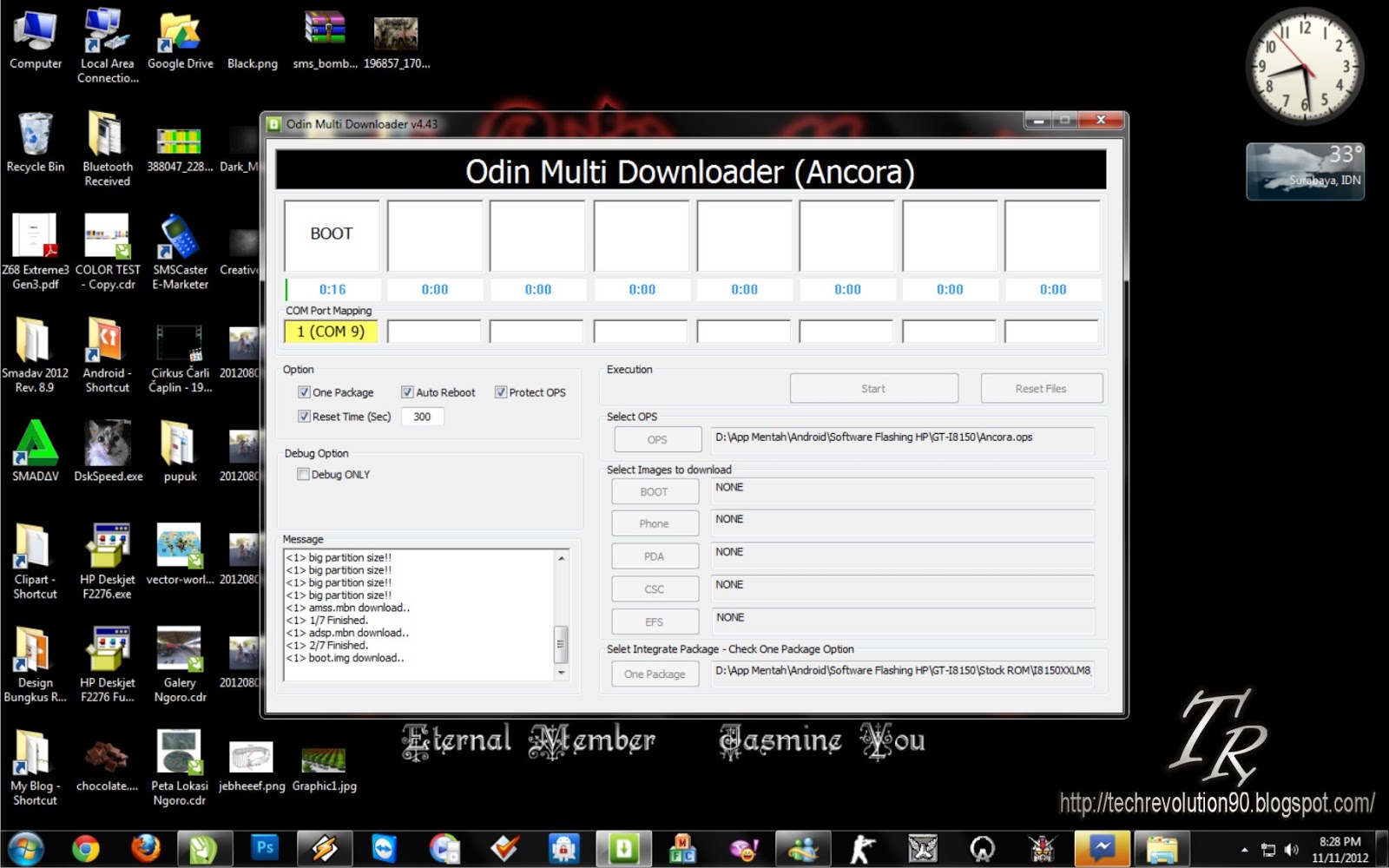The height and width of the screenshot is (868, 1389).
Task: Click the Reset Files button
Action: click(x=1042, y=389)
